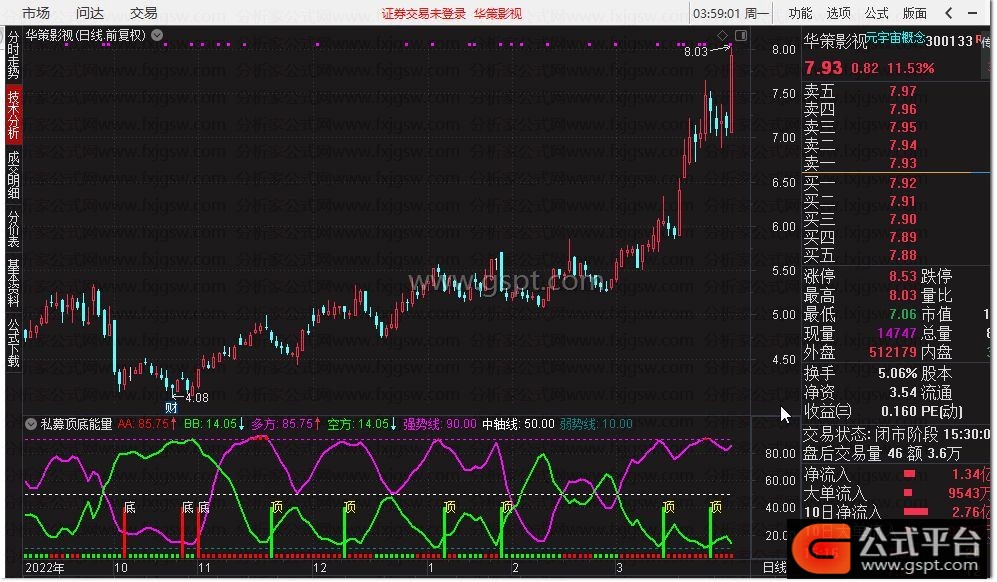The height and width of the screenshot is (582, 997).
Task: Click 卖二 ask price 7.94
Action: click(x=902, y=145)
